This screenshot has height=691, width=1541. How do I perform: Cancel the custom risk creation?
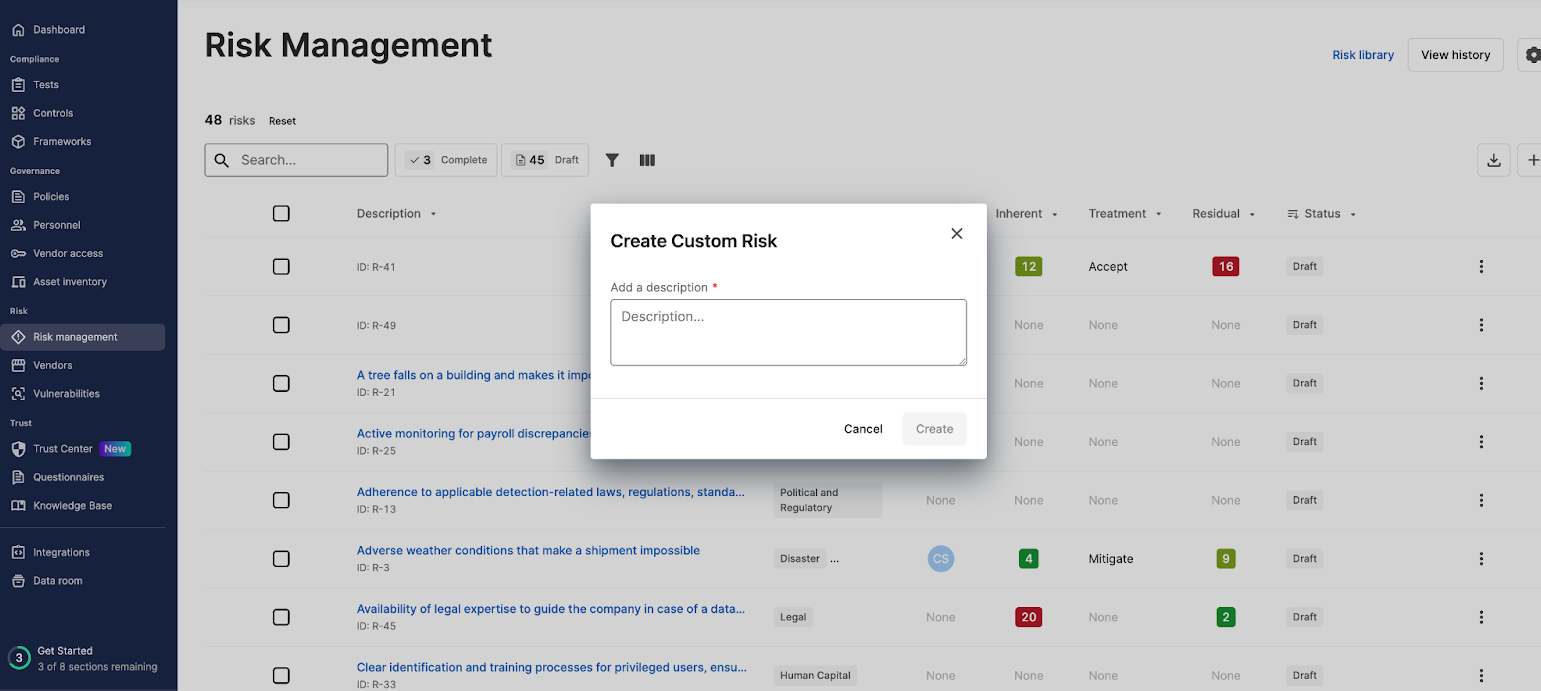tap(863, 429)
